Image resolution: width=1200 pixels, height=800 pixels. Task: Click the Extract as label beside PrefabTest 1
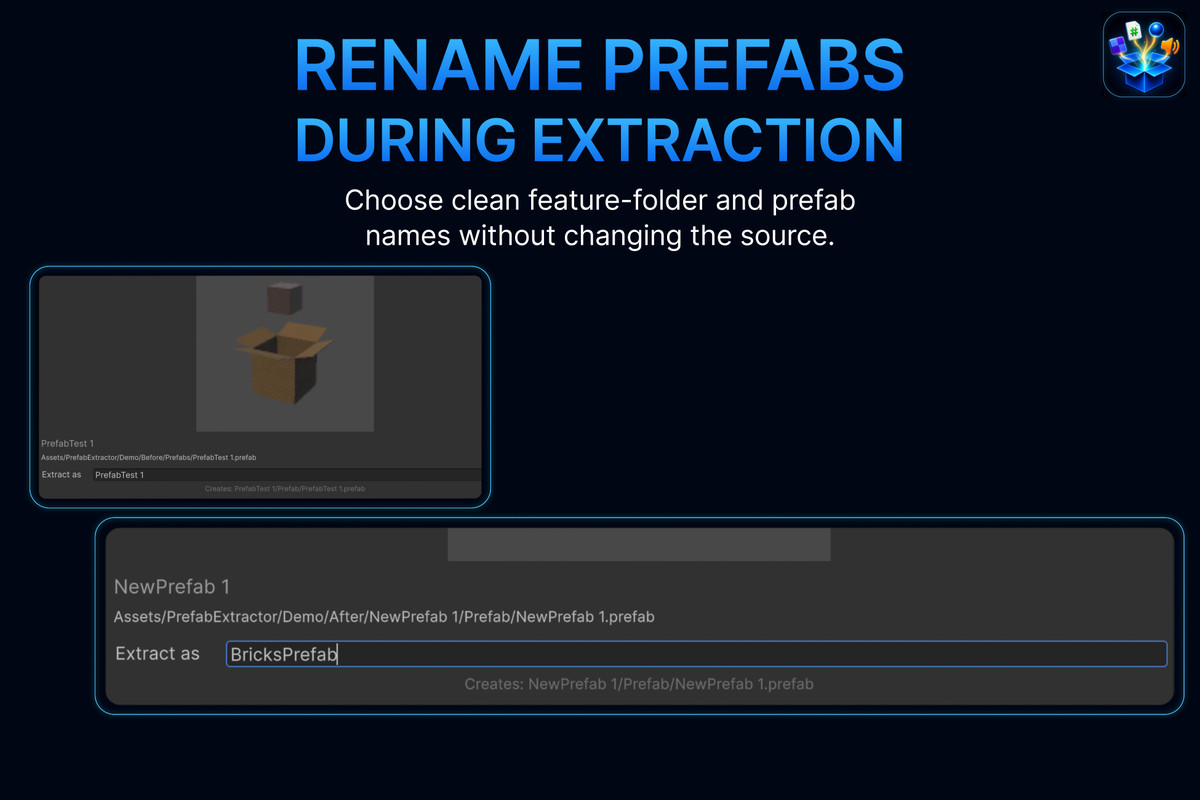pos(62,475)
